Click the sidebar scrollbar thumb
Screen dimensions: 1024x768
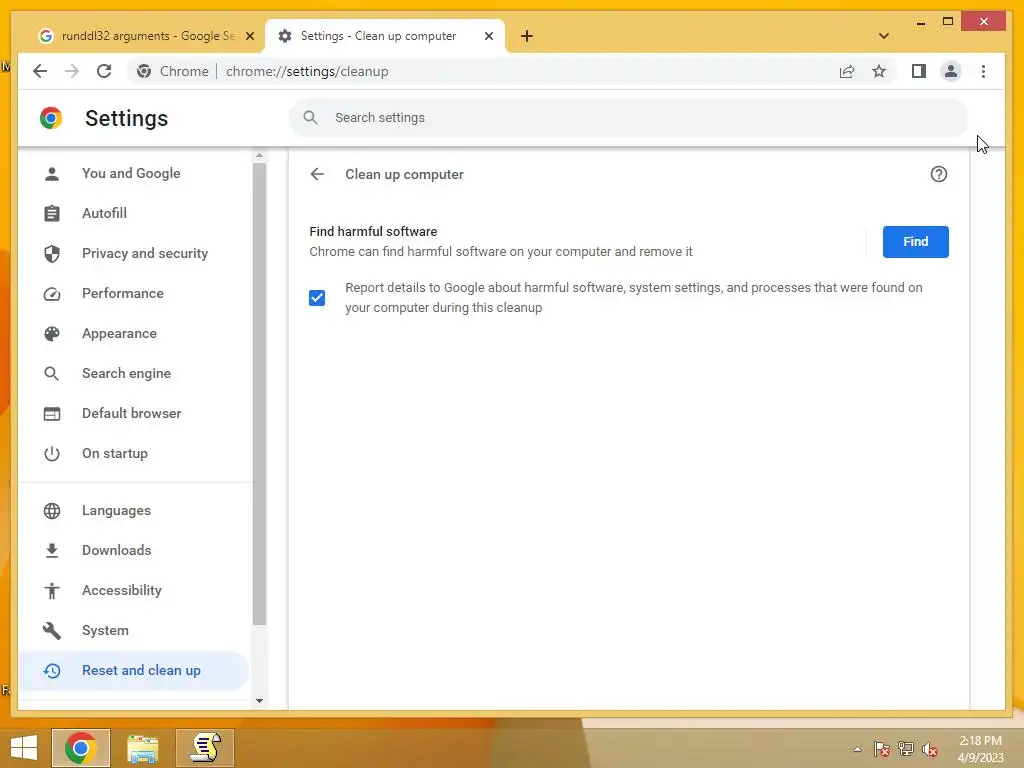coord(259,394)
